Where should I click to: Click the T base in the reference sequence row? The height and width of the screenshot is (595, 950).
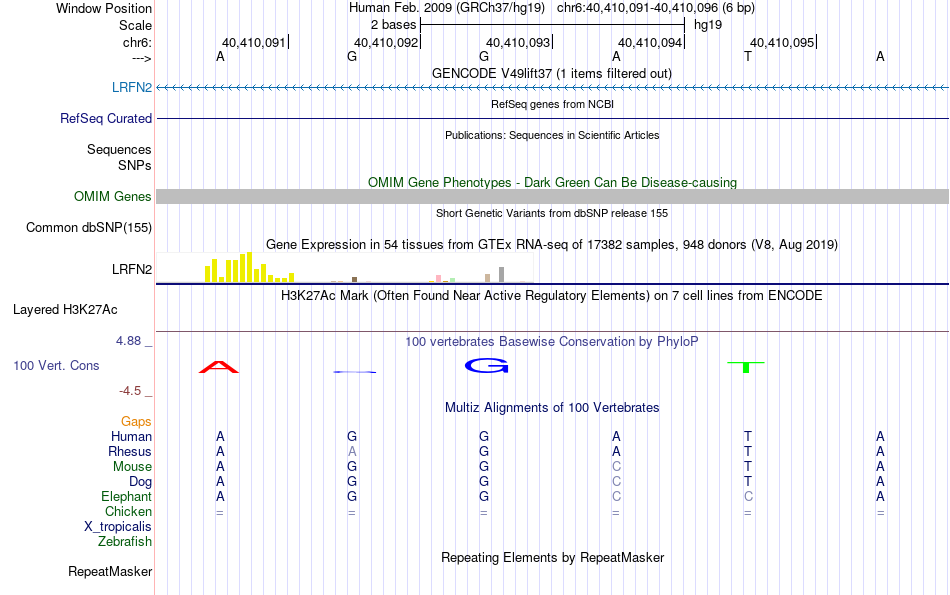click(748, 56)
